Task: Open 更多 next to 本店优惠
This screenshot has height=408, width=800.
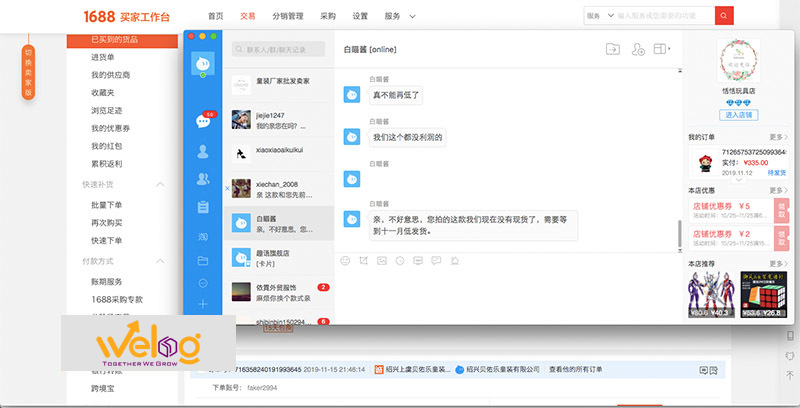Action: pos(779,190)
